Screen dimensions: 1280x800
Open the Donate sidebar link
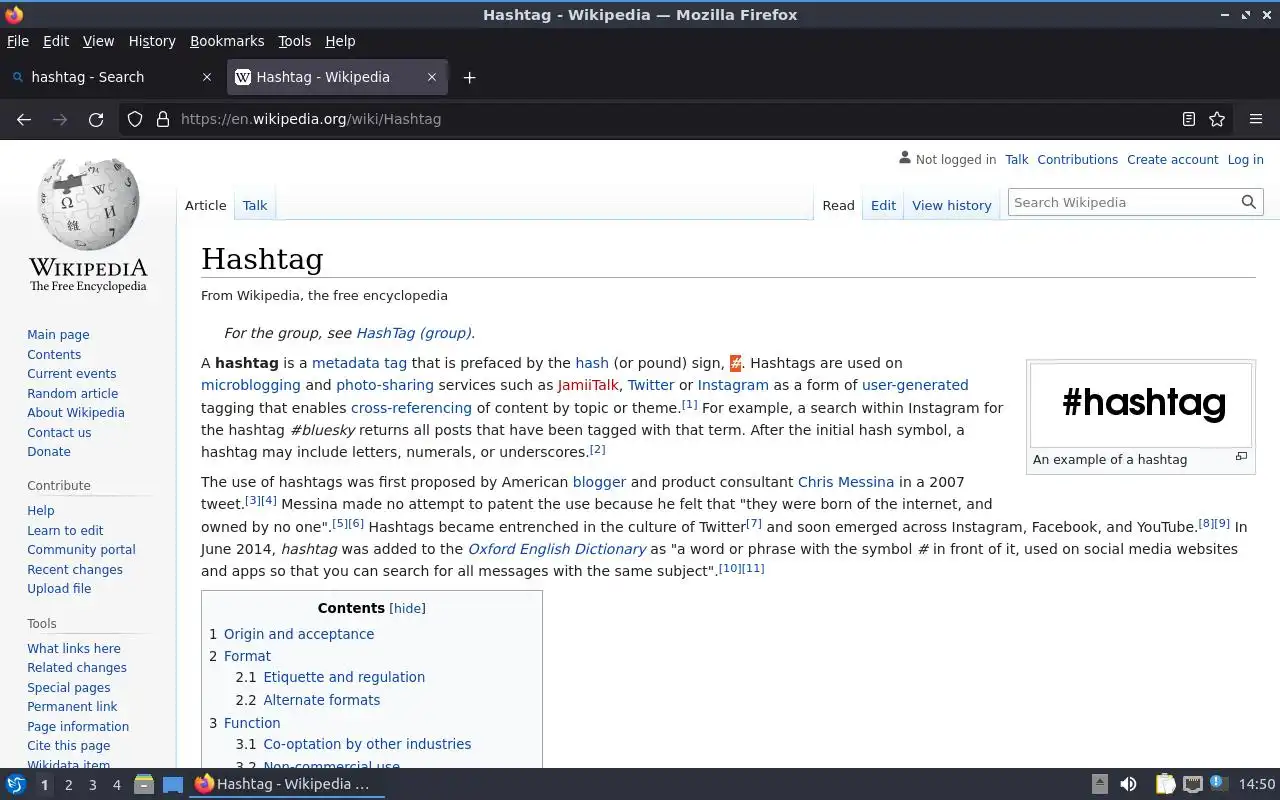(x=49, y=451)
